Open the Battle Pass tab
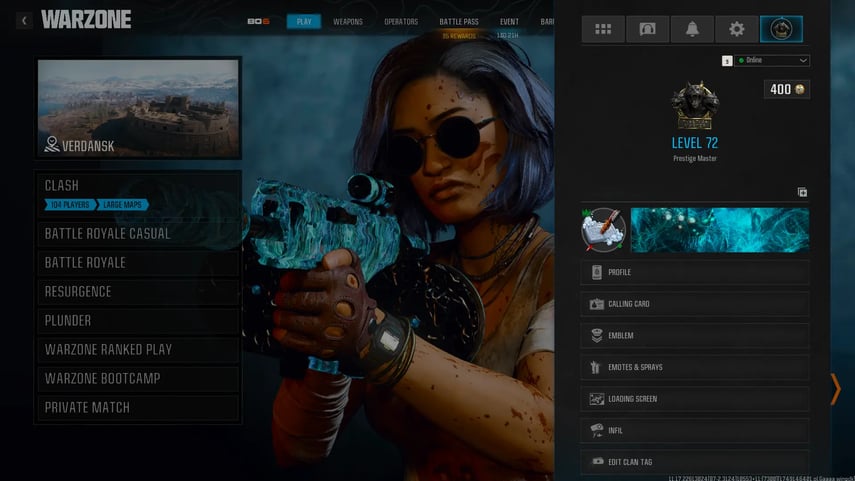The height and width of the screenshot is (481, 855). (x=457, y=21)
